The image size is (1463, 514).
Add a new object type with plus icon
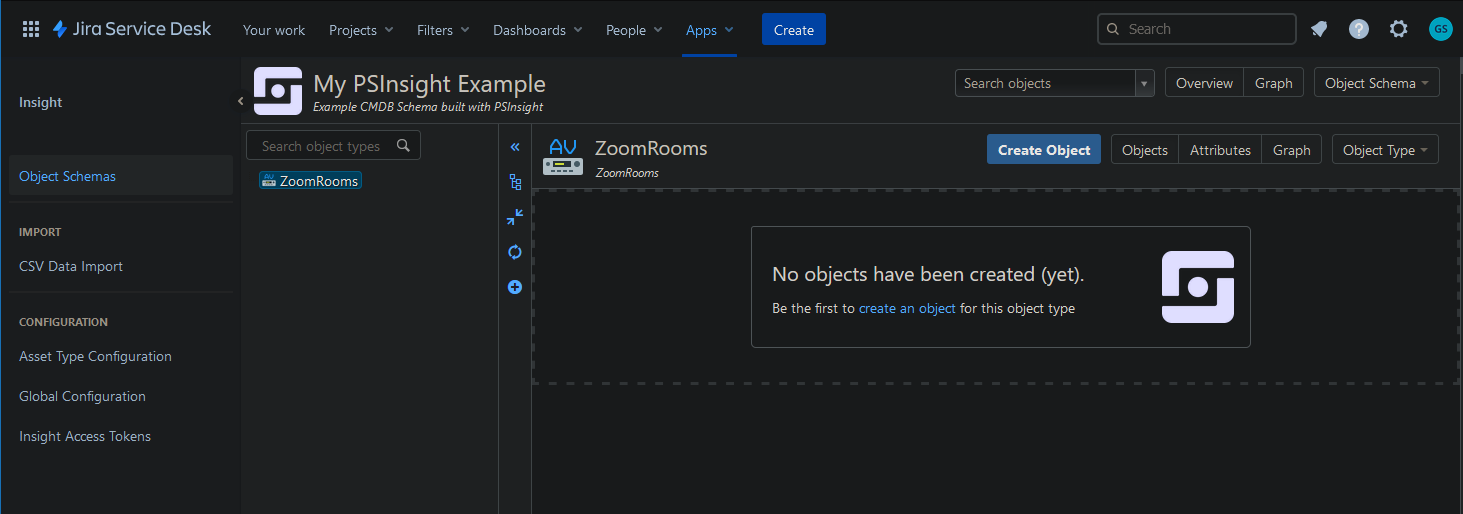coord(515,287)
